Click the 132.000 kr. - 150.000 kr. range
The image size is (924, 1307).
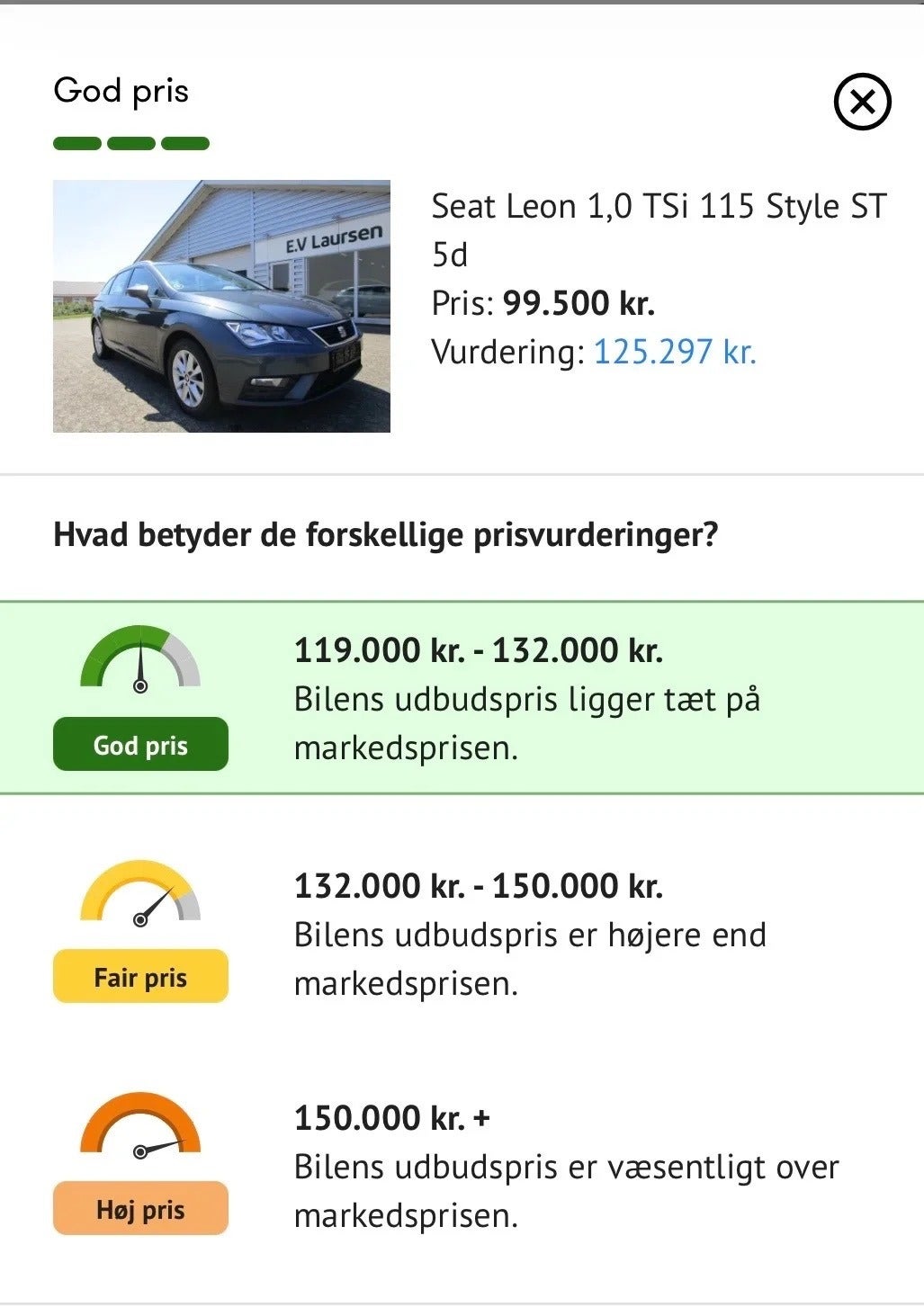point(479,886)
